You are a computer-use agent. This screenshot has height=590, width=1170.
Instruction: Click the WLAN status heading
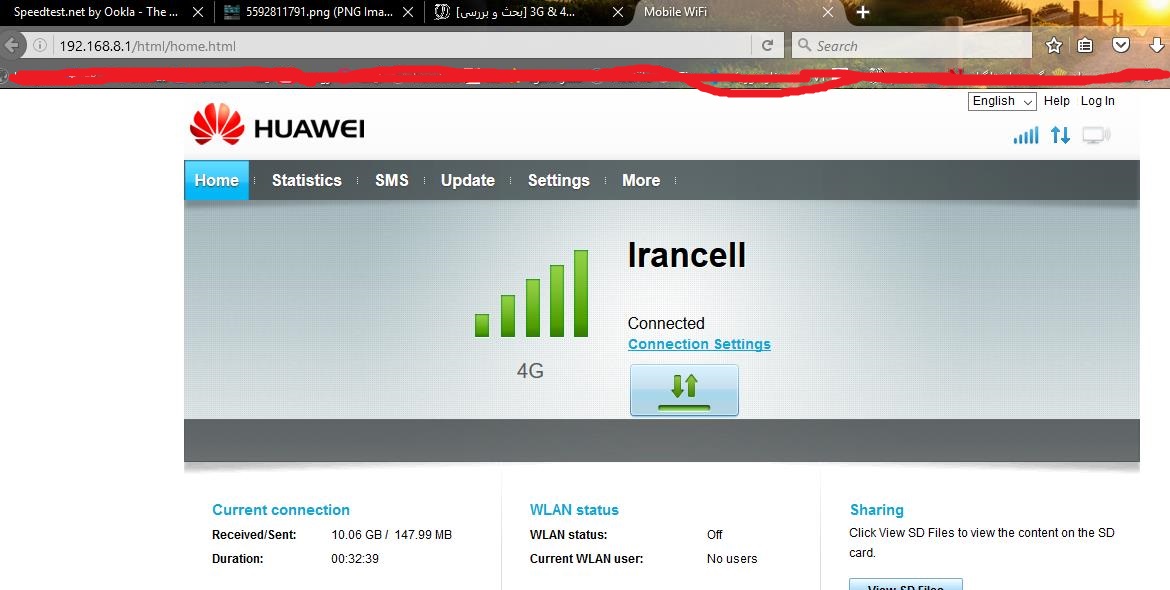pos(574,510)
